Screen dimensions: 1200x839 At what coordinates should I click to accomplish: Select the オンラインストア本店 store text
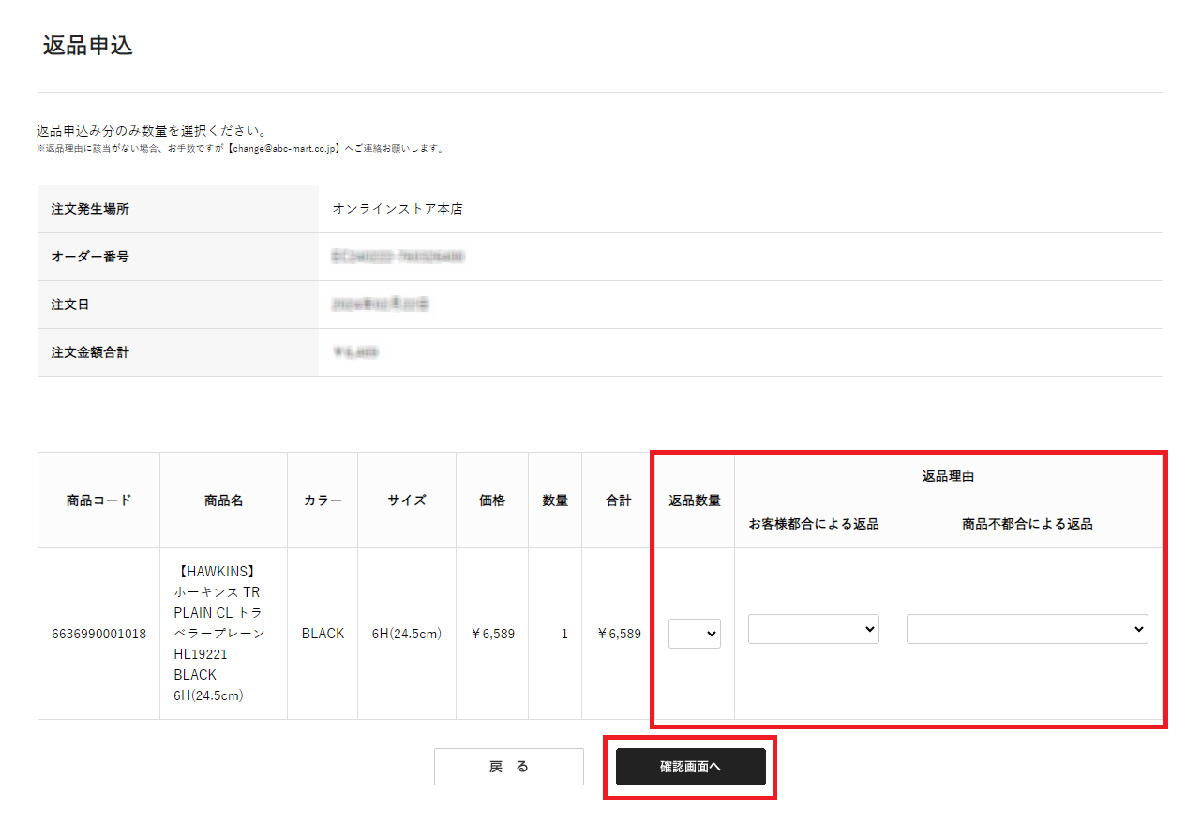397,209
